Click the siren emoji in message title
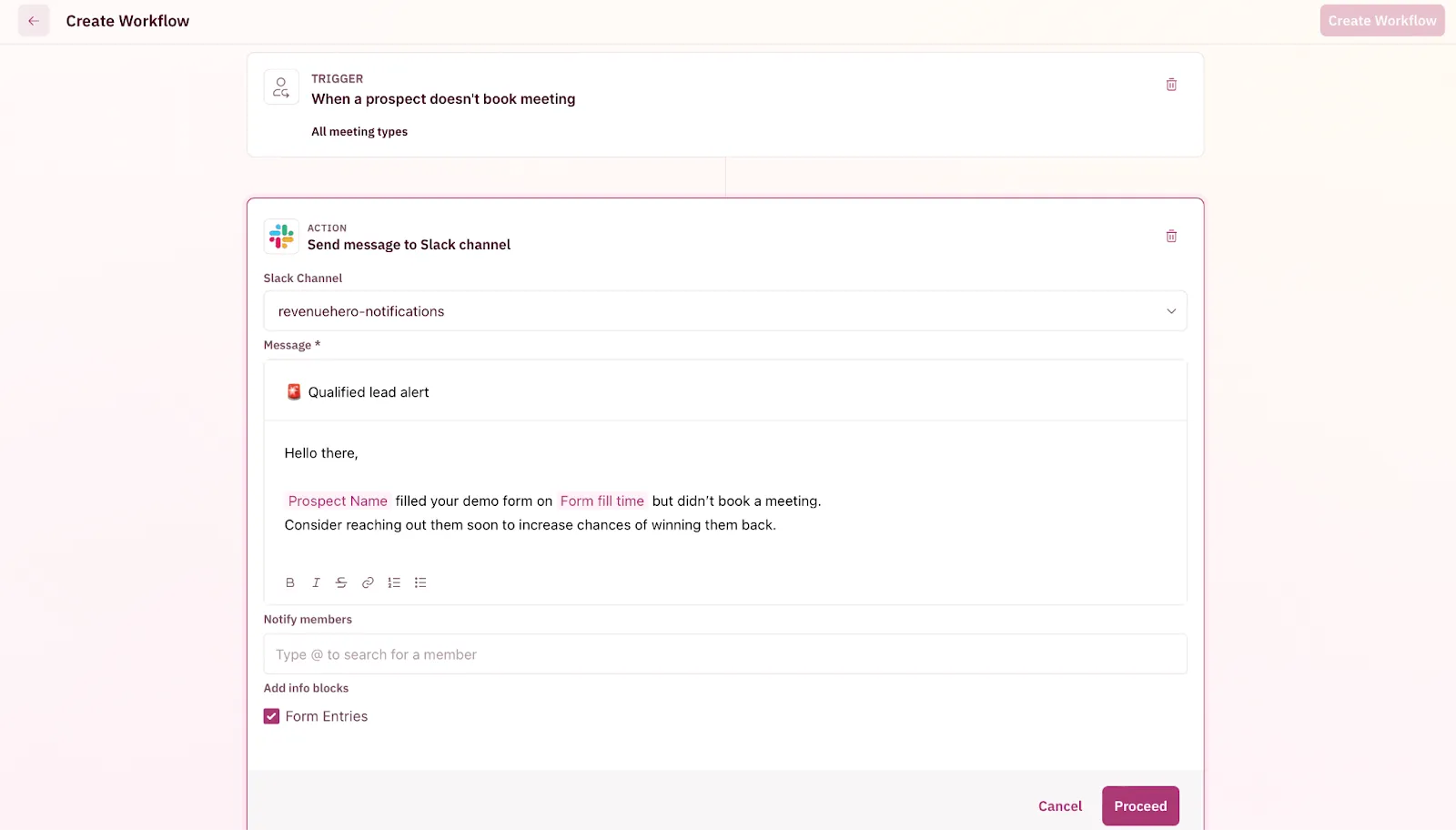Image resolution: width=1456 pixels, height=830 pixels. pyautogui.click(x=294, y=392)
